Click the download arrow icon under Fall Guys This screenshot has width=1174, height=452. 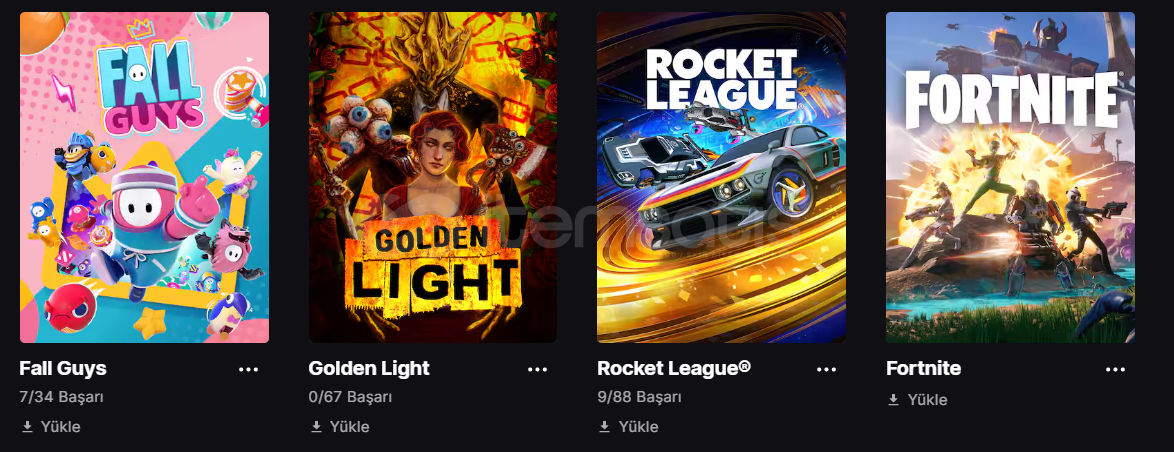click(x=28, y=427)
